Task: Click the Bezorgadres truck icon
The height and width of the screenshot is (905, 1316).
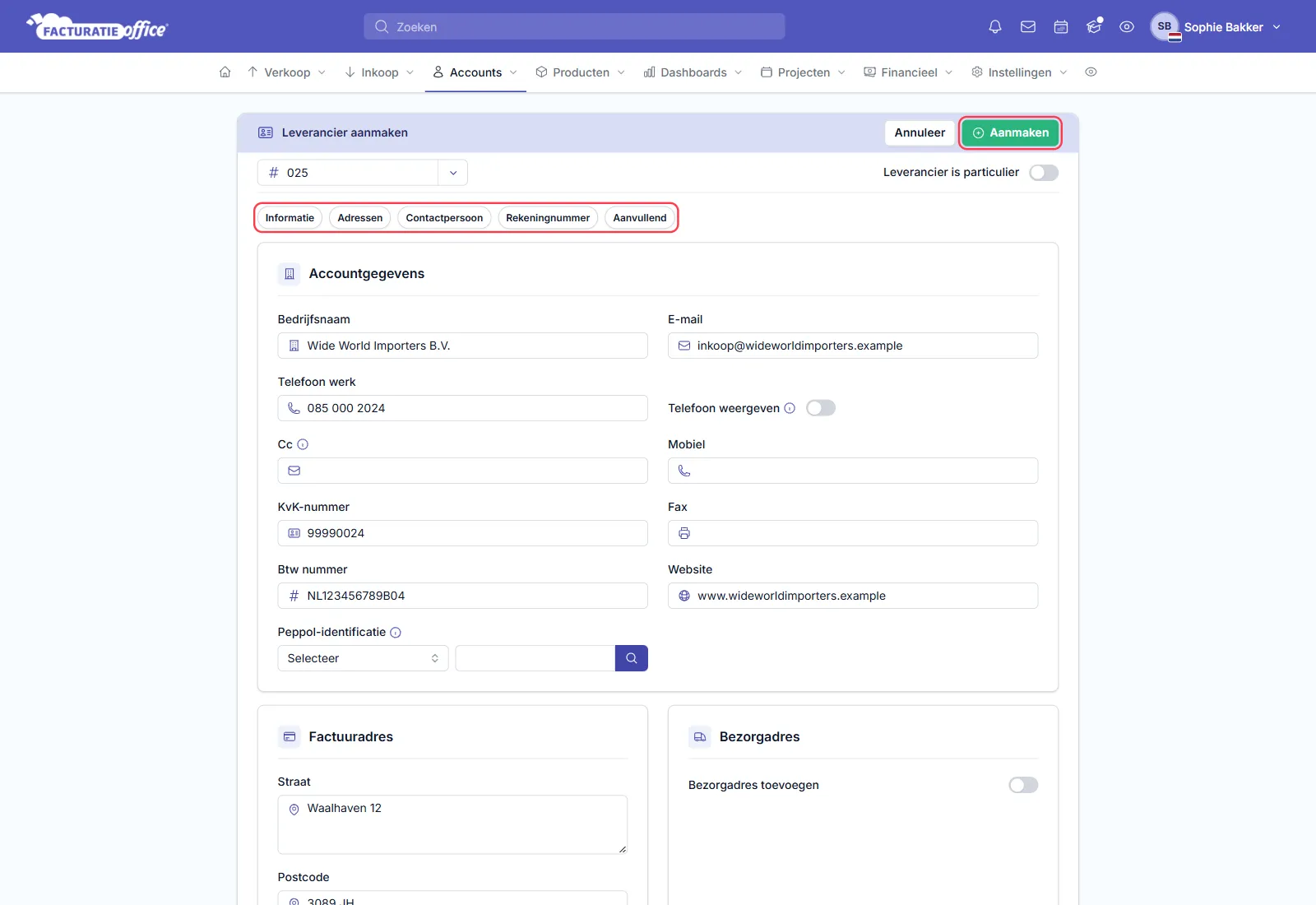Action: [x=700, y=737]
